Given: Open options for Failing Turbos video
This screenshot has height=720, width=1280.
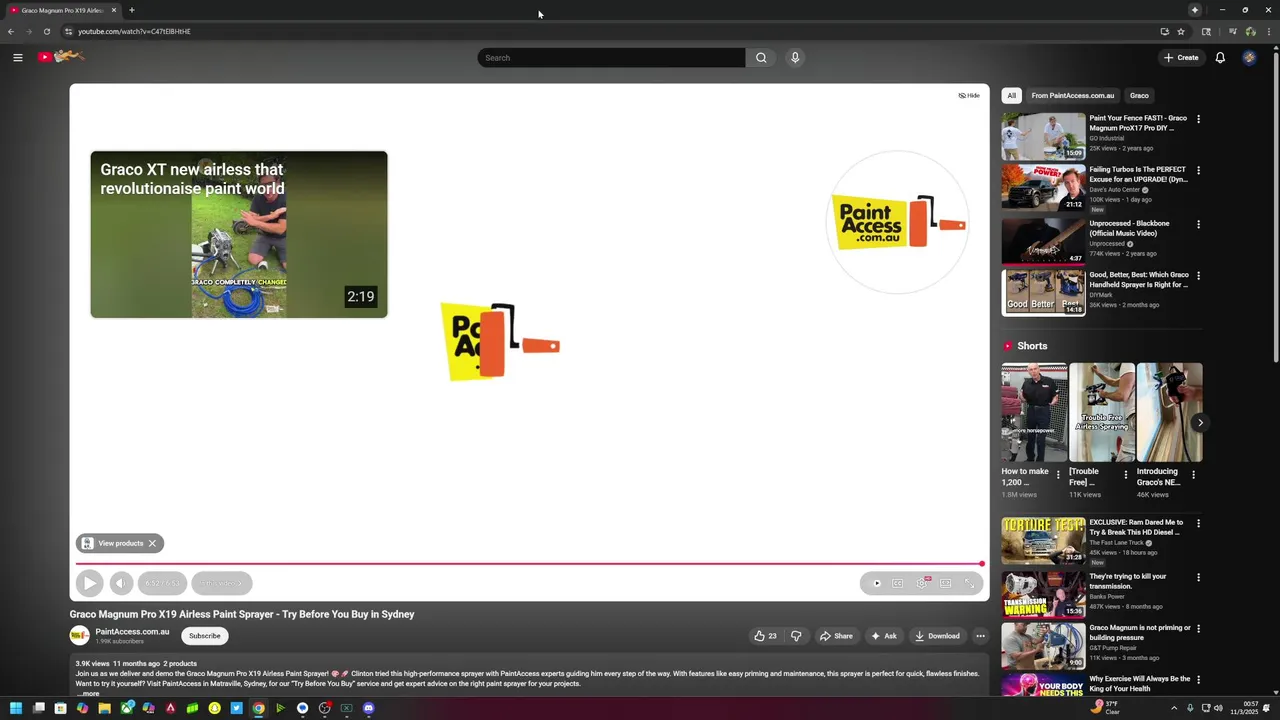Looking at the screenshot, I should point(1198,171).
